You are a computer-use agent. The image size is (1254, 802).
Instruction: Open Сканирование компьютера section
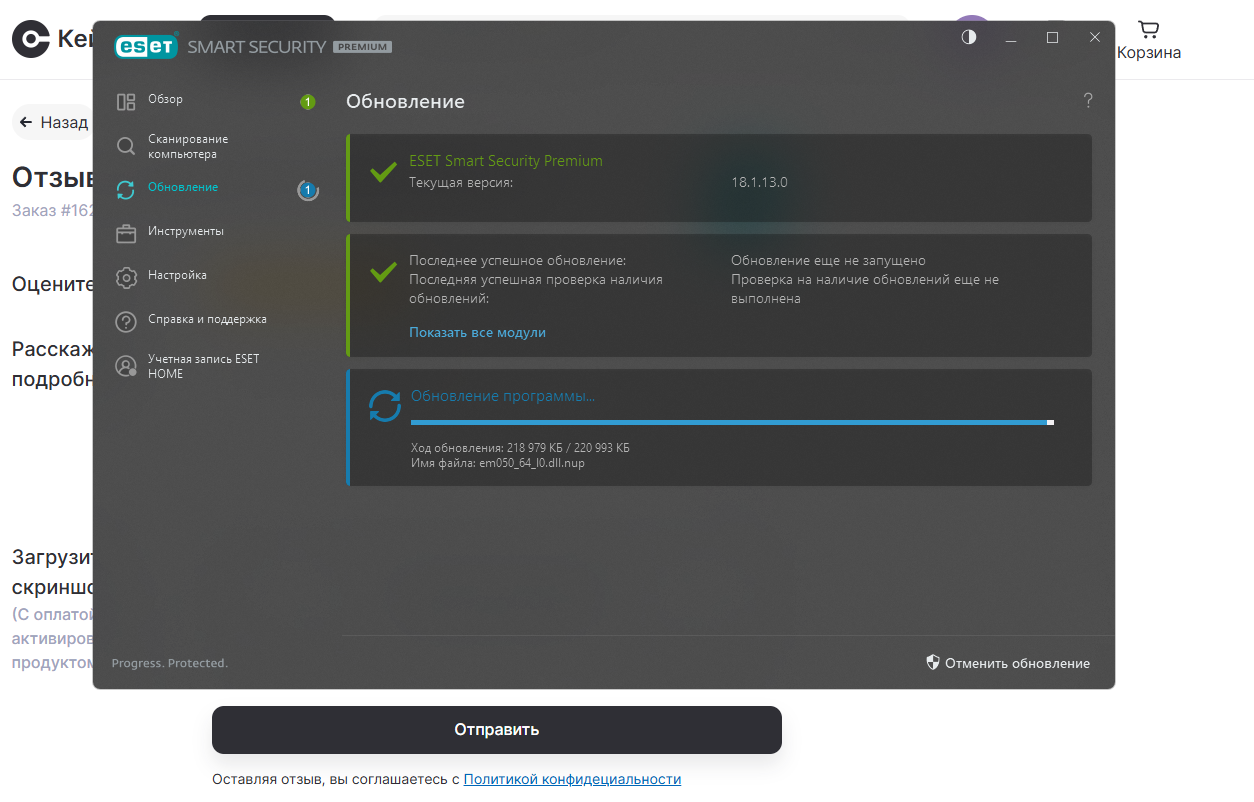coord(188,146)
